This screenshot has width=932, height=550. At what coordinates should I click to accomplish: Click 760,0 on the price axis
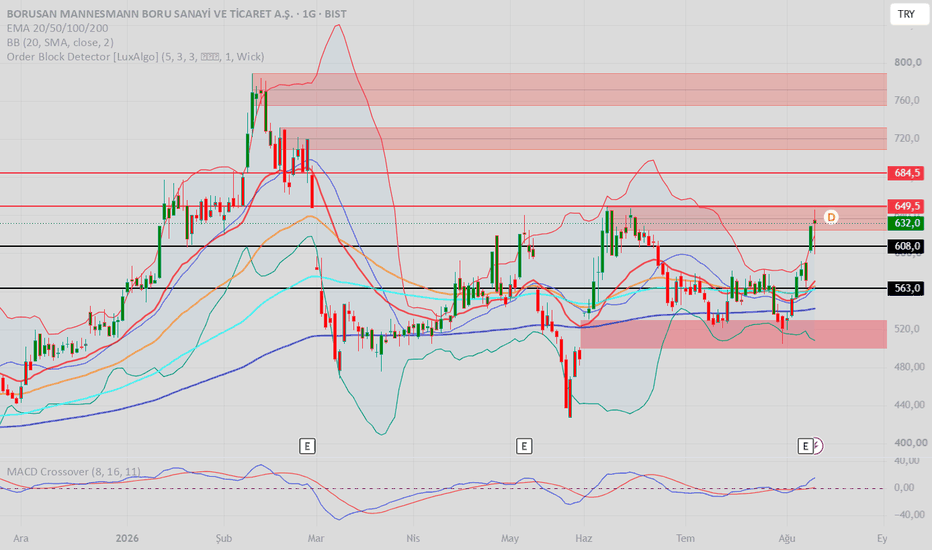point(908,100)
